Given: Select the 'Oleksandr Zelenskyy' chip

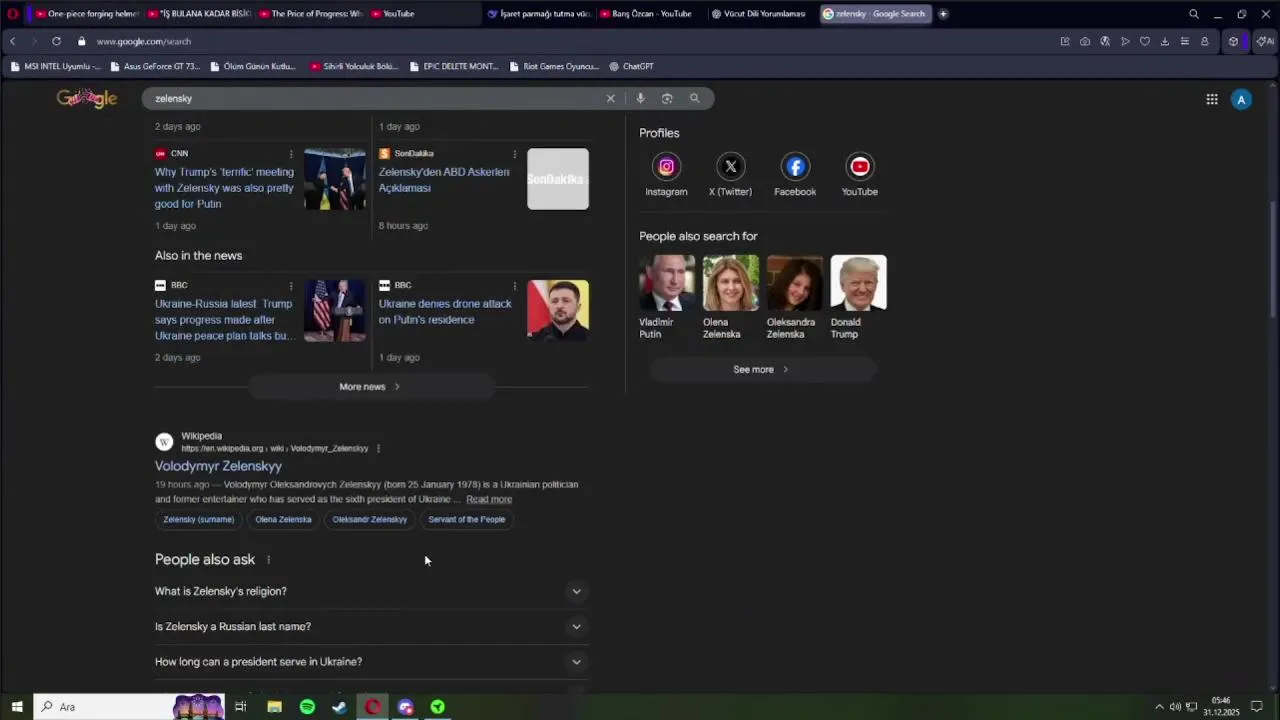Looking at the screenshot, I should 370,519.
